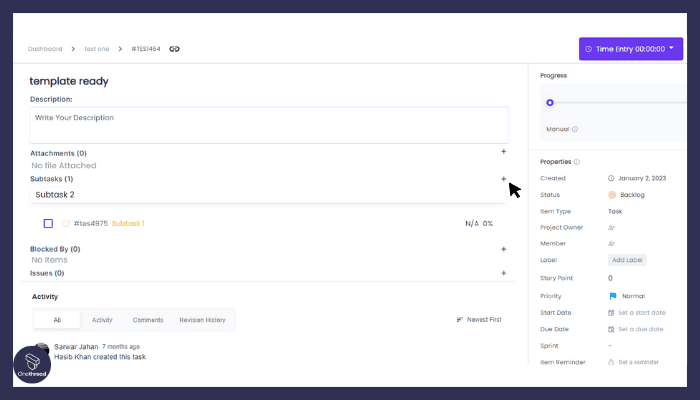Click the Newest First sort icon

coord(459,320)
